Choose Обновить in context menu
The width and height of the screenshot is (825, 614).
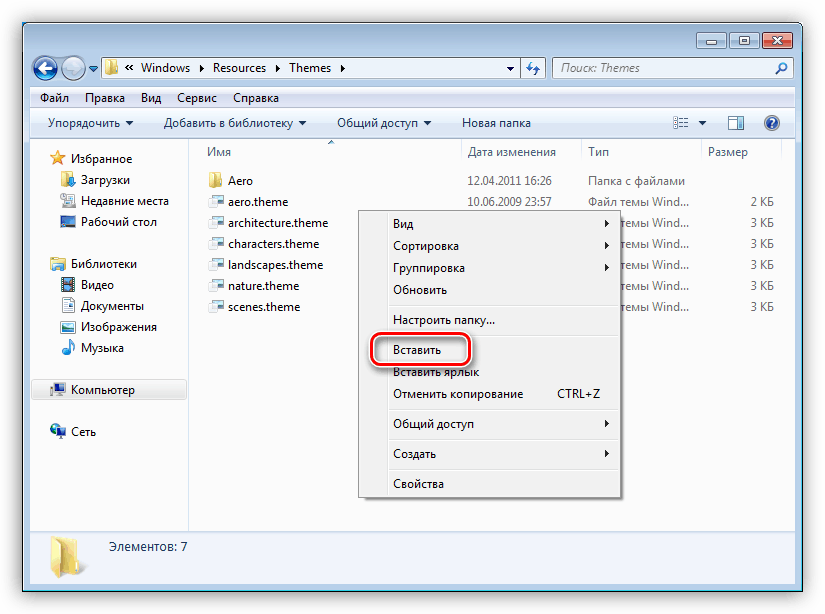click(489, 290)
